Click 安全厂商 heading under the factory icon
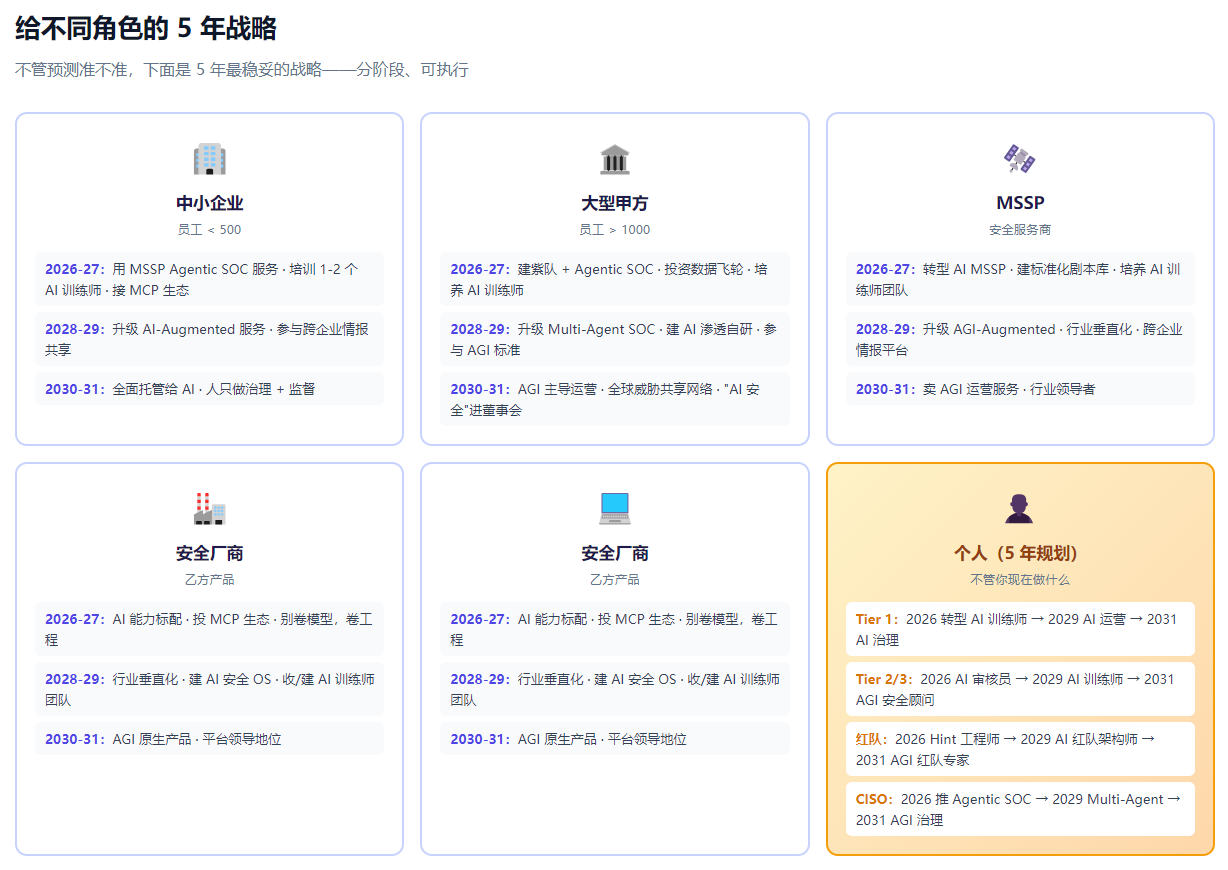This screenshot has height=870, width=1228. [x=209, y=553]
